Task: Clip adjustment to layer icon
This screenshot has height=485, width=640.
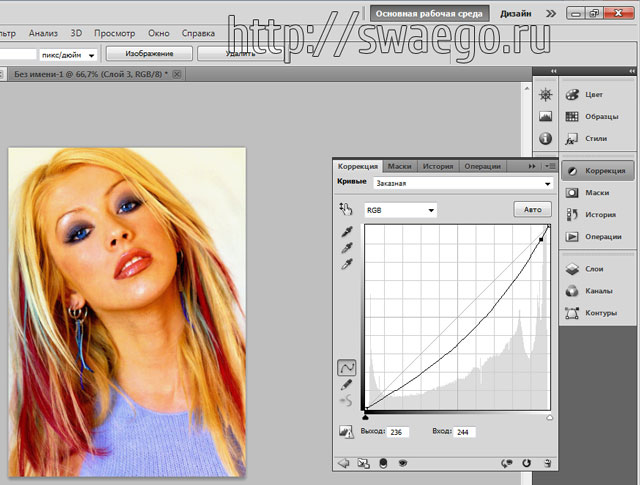Action: pos(383,463)
